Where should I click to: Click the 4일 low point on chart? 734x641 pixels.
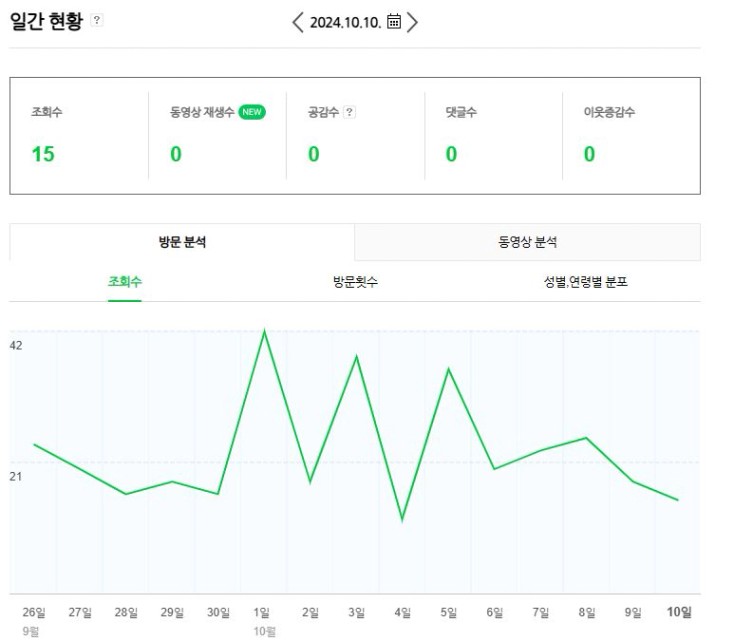402,519
